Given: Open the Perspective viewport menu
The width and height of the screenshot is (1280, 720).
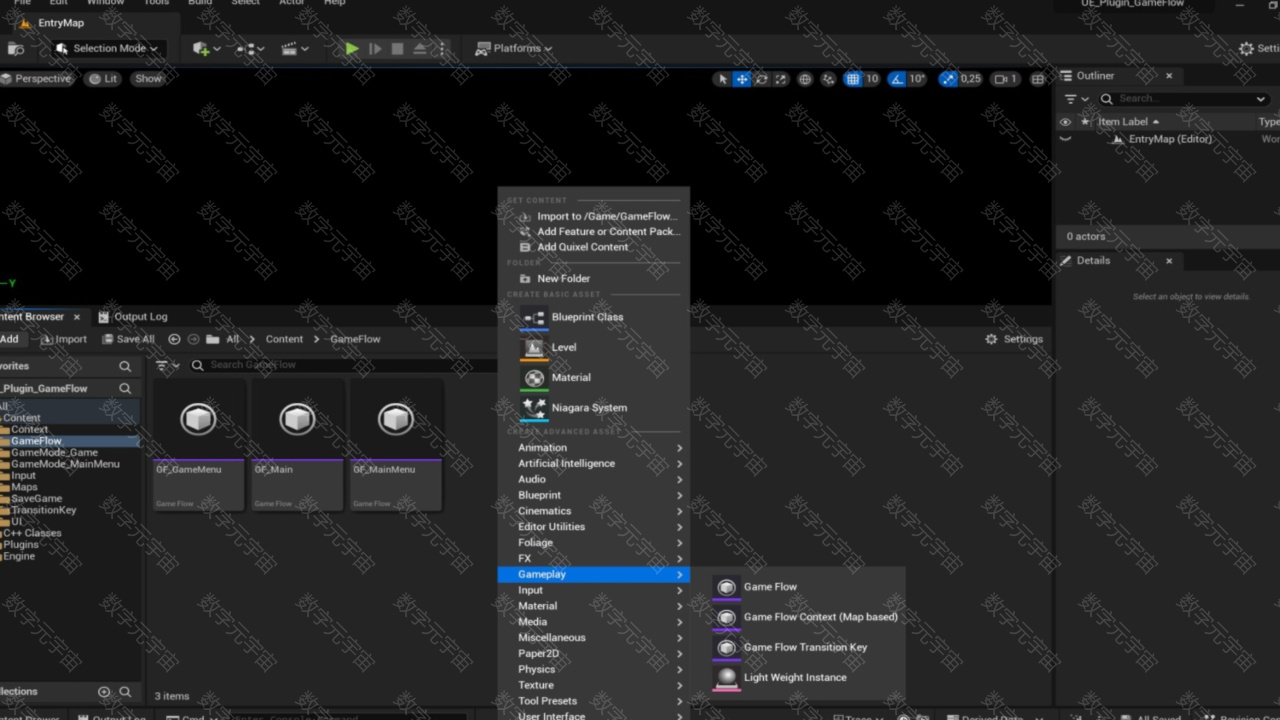Looking at the screenshot, I should coord(36,79).
